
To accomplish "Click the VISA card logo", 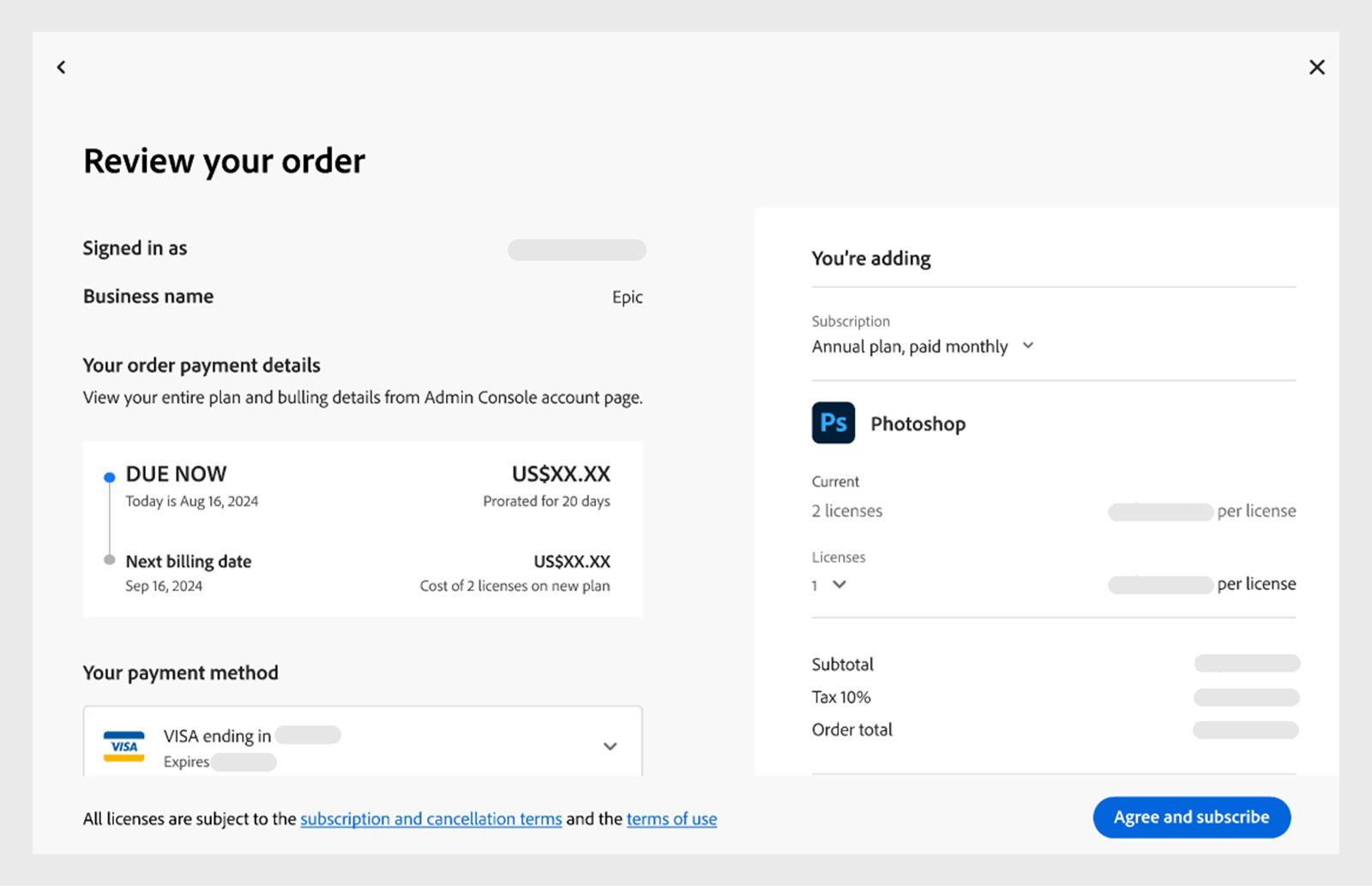I will [123, 746].
